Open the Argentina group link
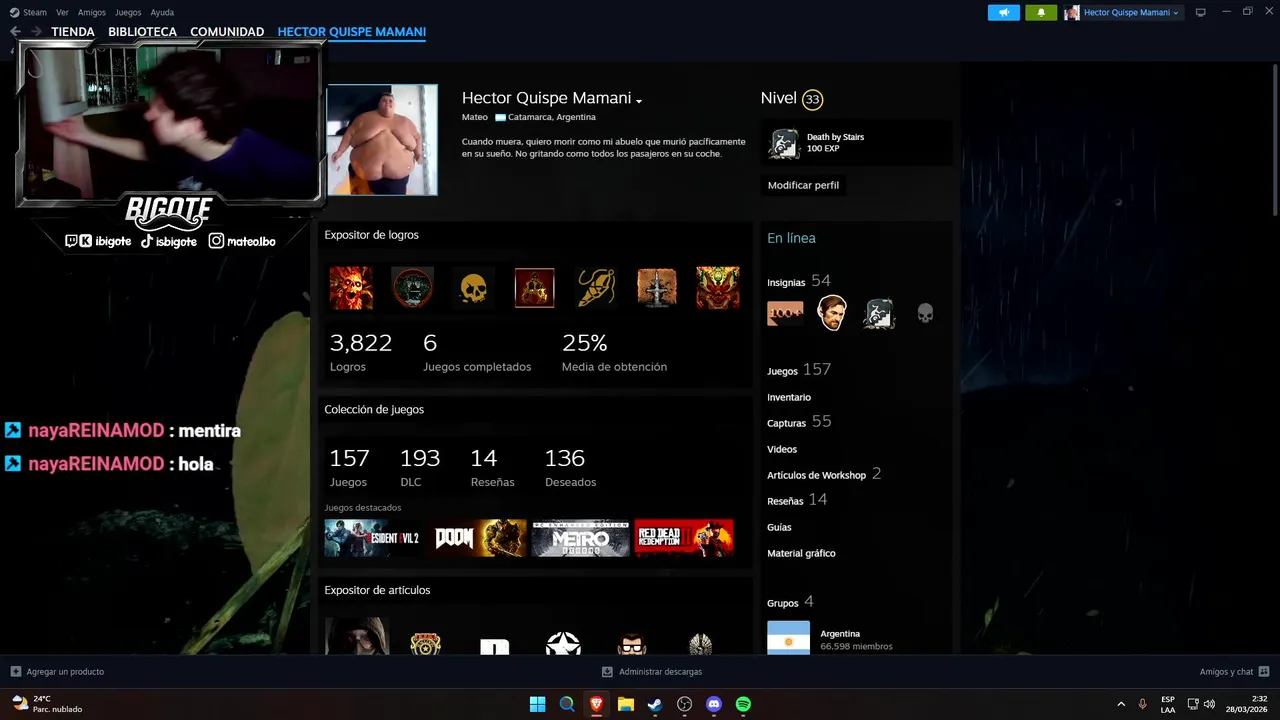Screen dimensions: 1280x720 coord(840,633)
